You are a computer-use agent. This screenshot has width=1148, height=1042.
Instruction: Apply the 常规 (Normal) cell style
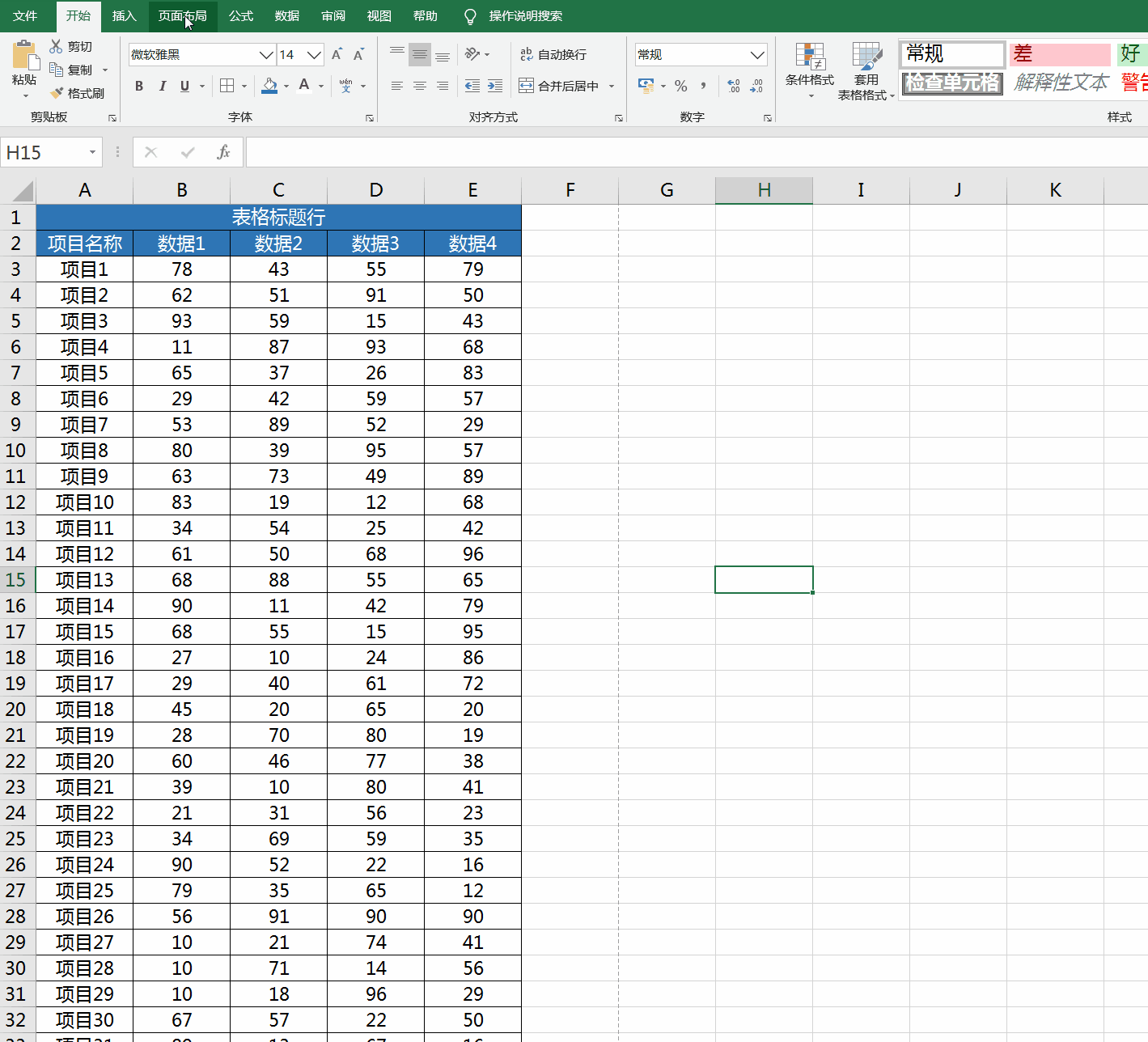tap(952, 54)
